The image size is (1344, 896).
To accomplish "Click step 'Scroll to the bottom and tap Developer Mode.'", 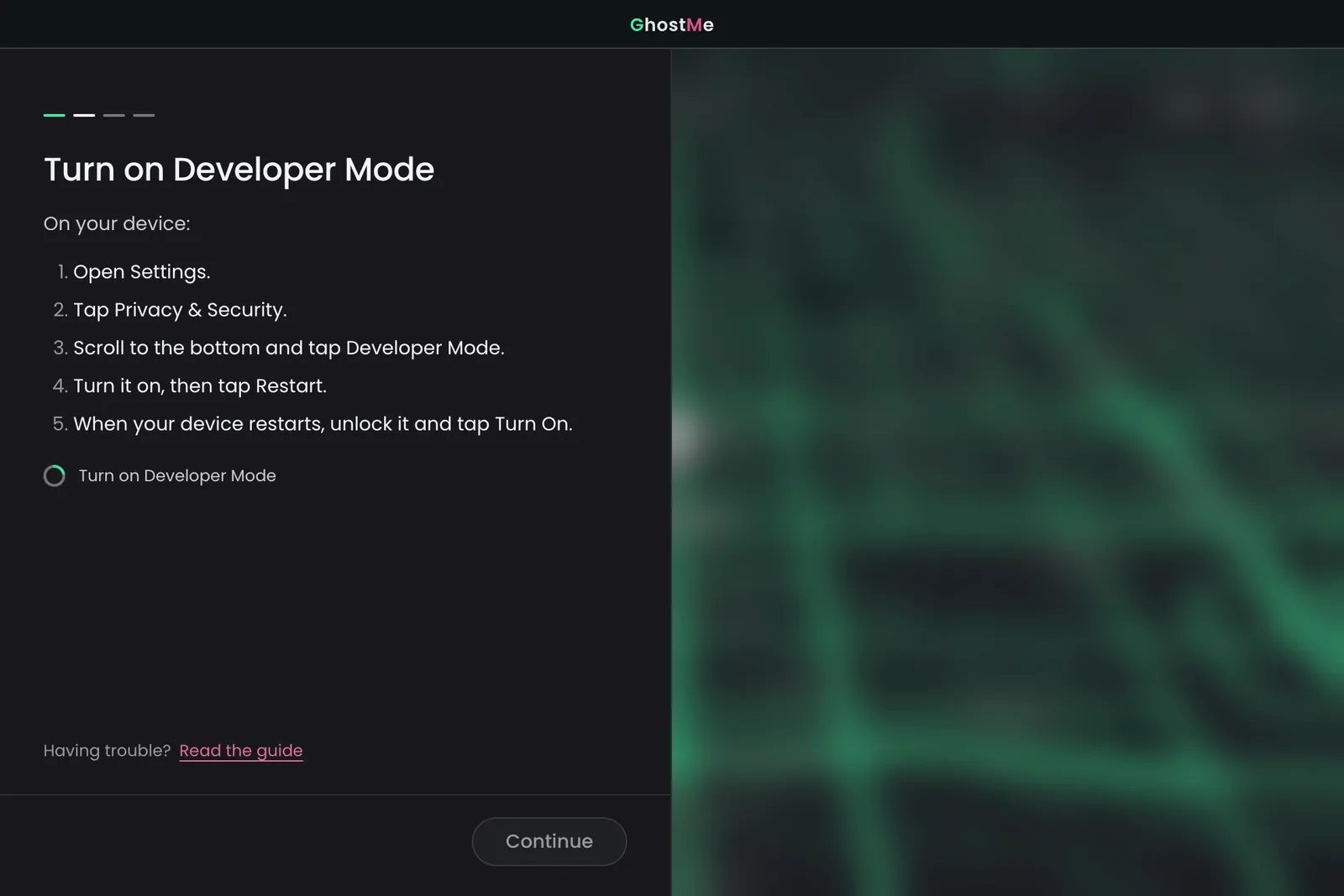I will pyautogui.click(x=289, y=348).
